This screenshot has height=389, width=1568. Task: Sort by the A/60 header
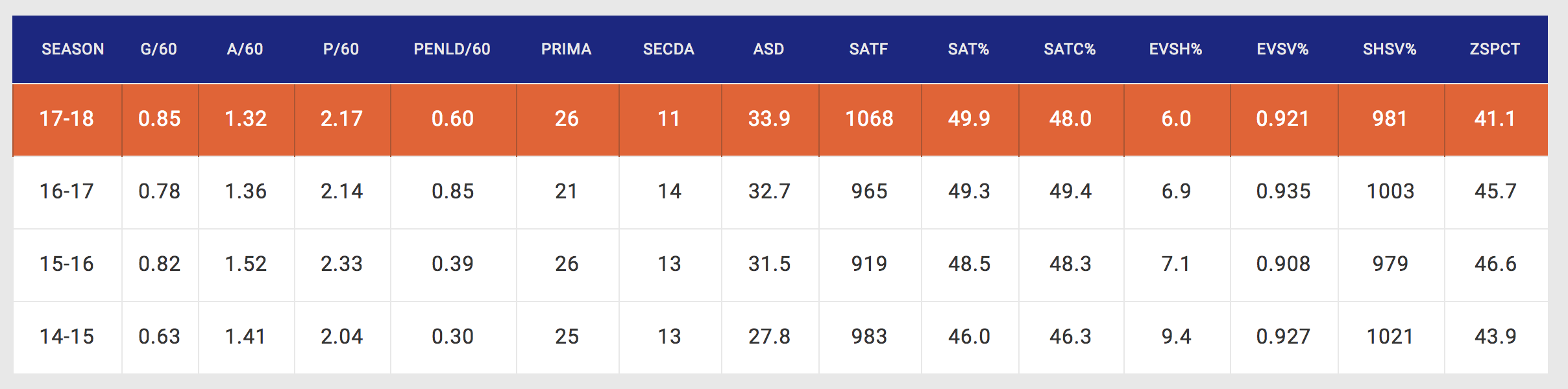pos(245,49)
